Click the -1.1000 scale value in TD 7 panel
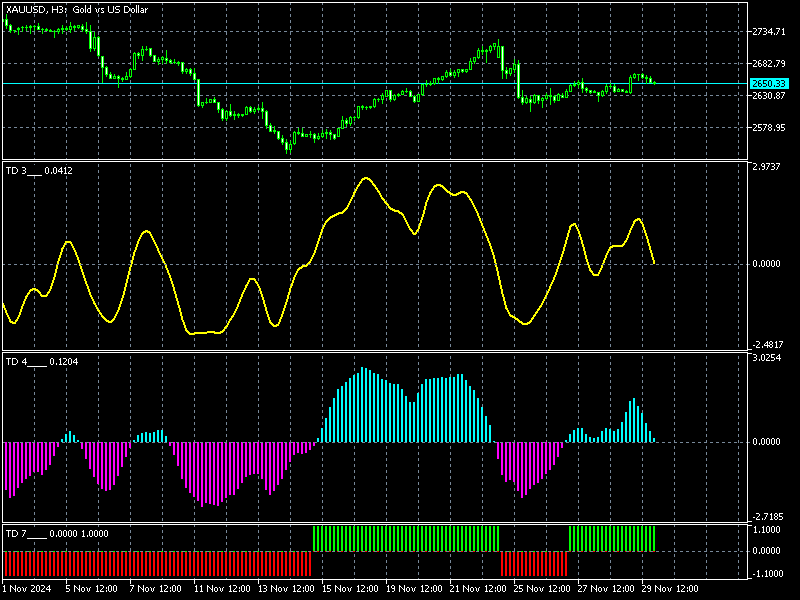Screen dimensions: 800x600 point(767,574)
